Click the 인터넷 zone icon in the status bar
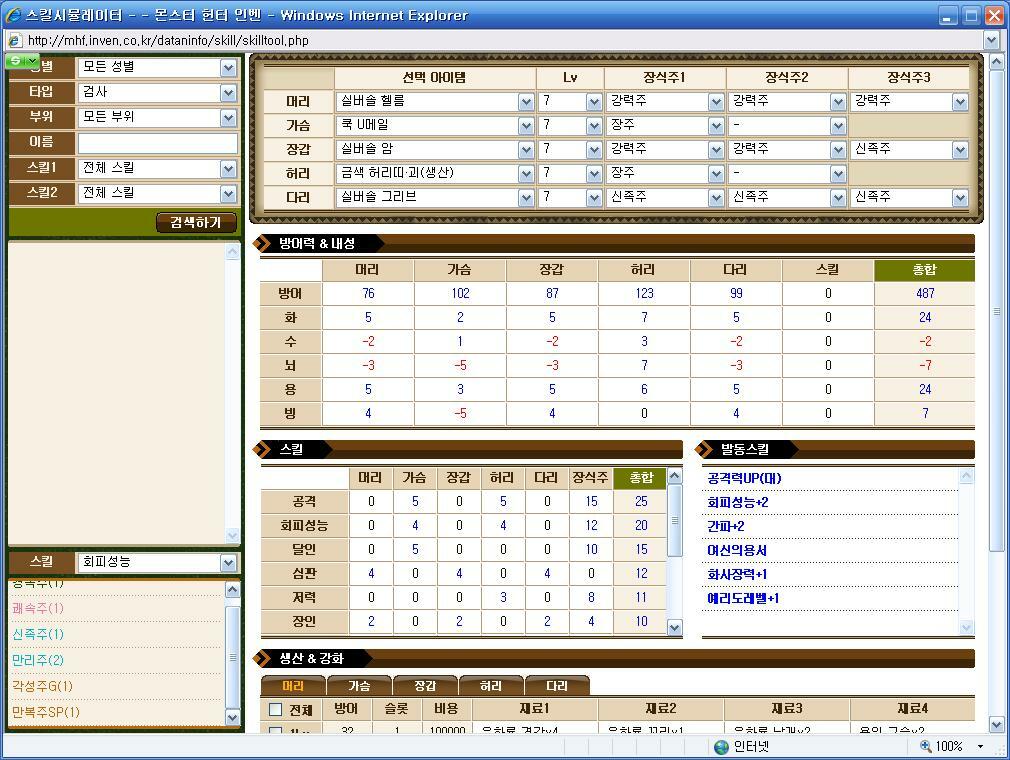The image size is (1010, 760). [x=719, y=747]
